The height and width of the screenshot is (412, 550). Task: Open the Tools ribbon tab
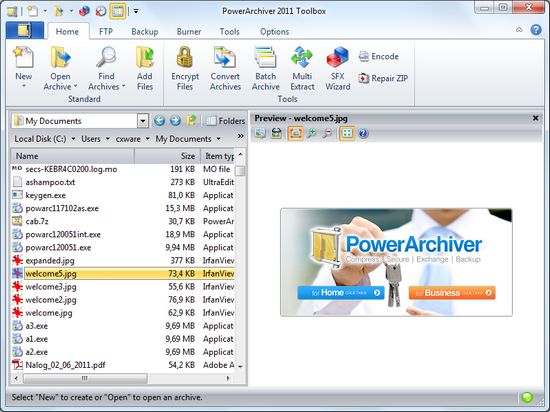(230, 32)
